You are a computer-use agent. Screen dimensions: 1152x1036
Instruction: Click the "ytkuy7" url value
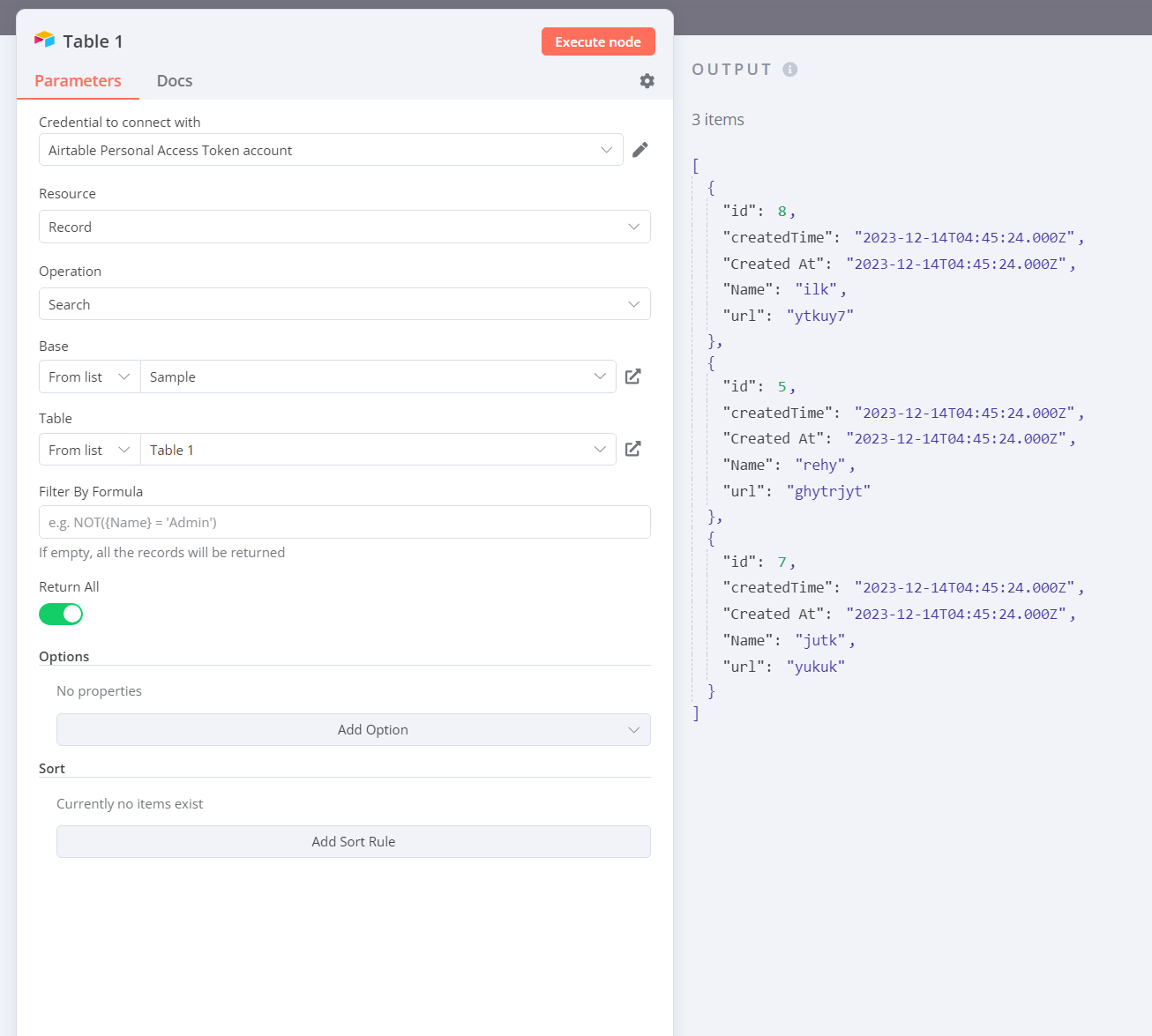819,316
